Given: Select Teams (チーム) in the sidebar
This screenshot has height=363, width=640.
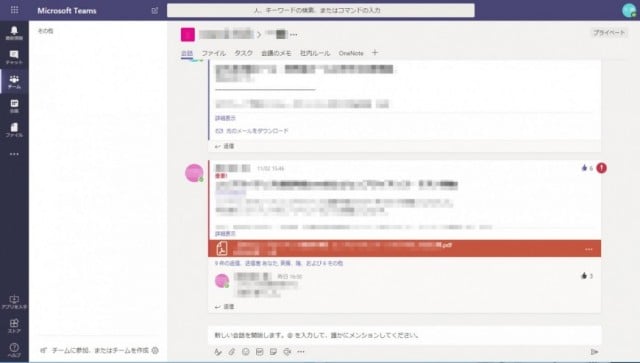Looking at the screenshot, I should coord(14,82).
